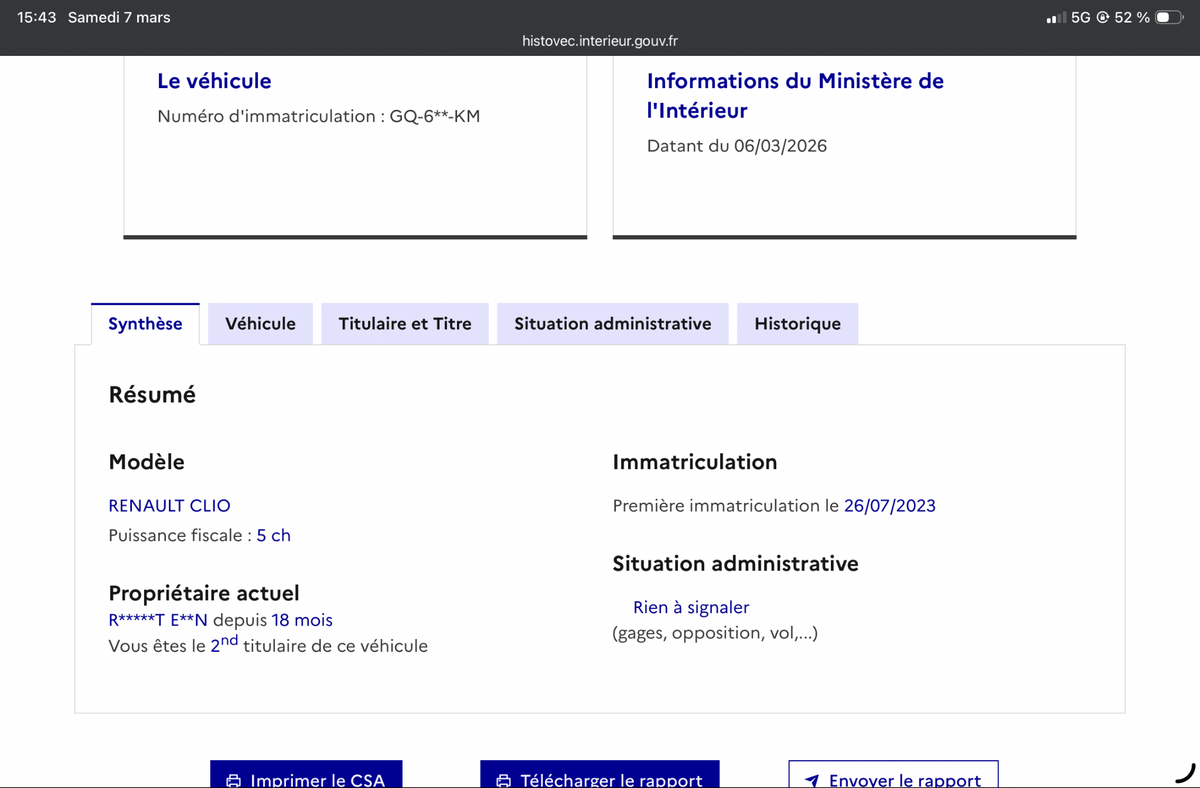Click the first registration date 26/07/2023

click(890, 505)
